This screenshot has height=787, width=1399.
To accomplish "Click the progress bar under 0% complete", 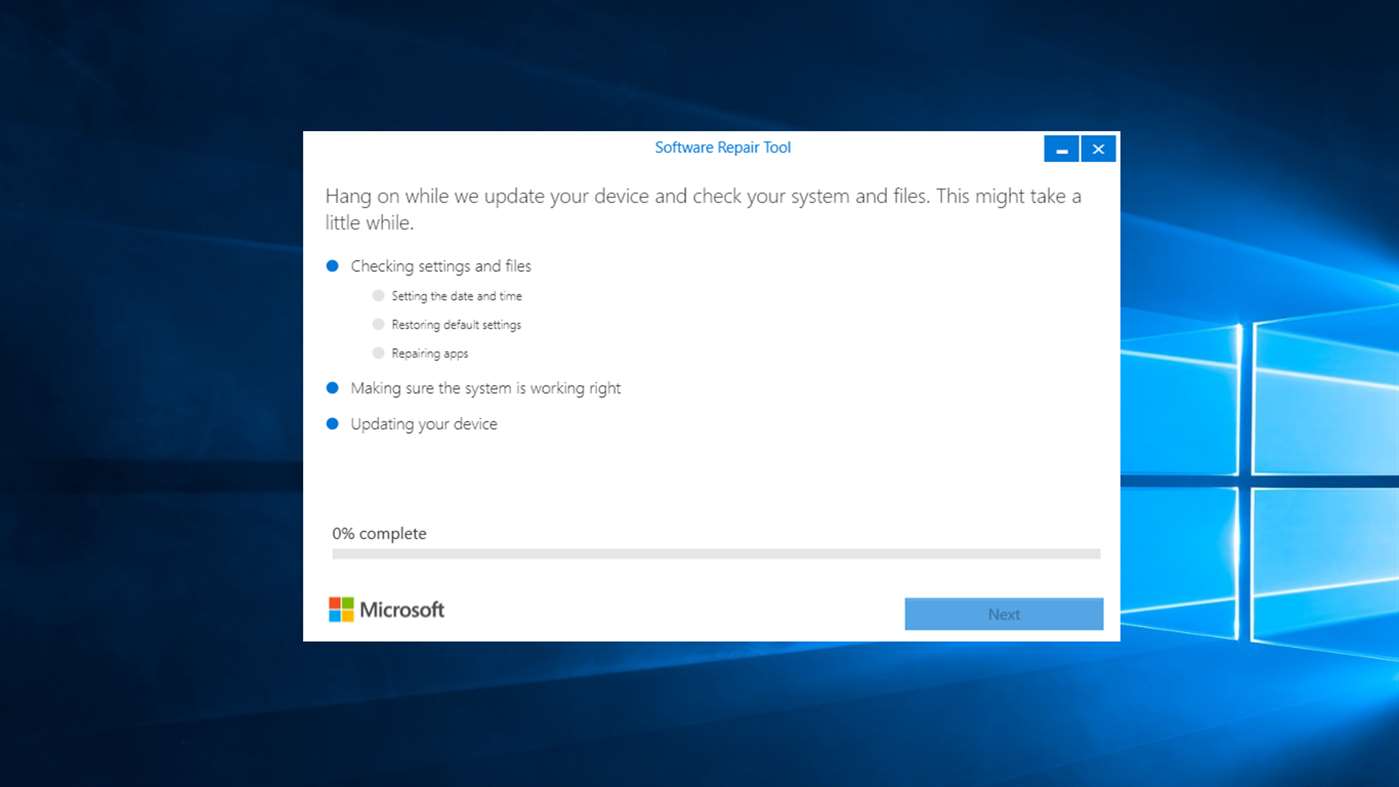I will (x=716, y=554).
